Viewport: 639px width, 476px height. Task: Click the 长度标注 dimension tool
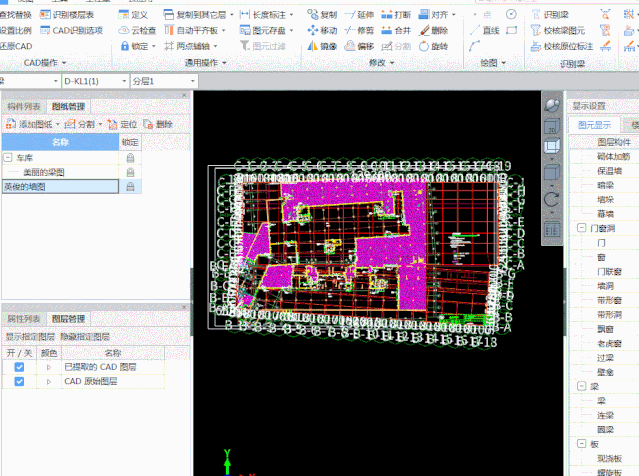(x=263, y=15)
